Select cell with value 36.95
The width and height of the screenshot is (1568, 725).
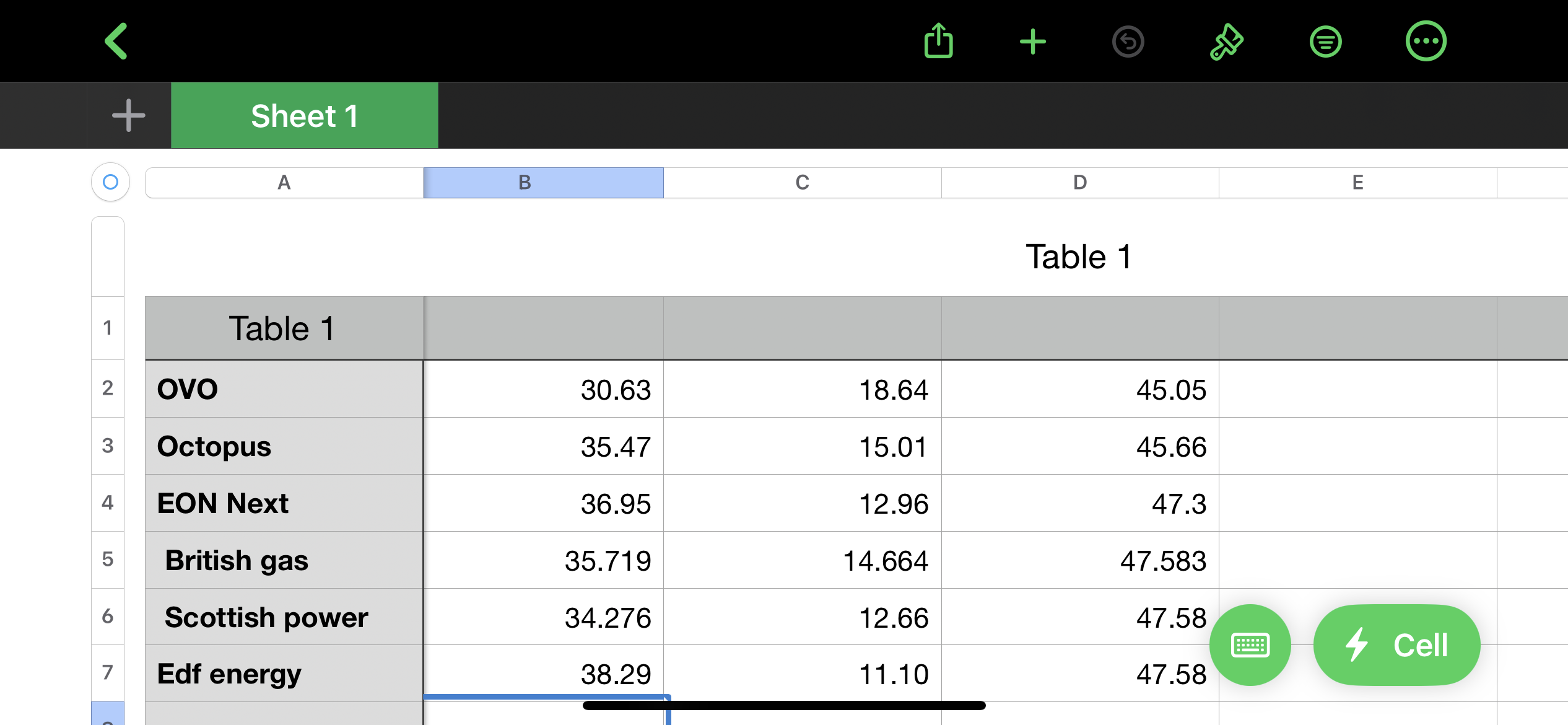[544, 503]
